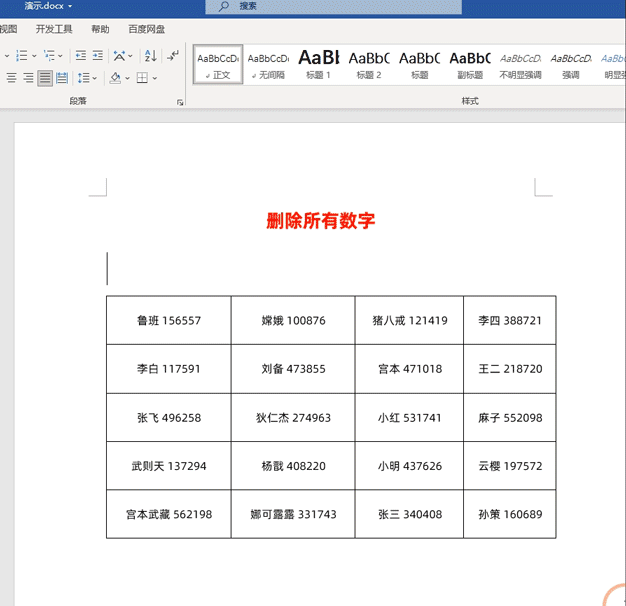Viewport: 626px width, 606px height.
Task: Apply the 正文 style
Action: pos(218,64)
